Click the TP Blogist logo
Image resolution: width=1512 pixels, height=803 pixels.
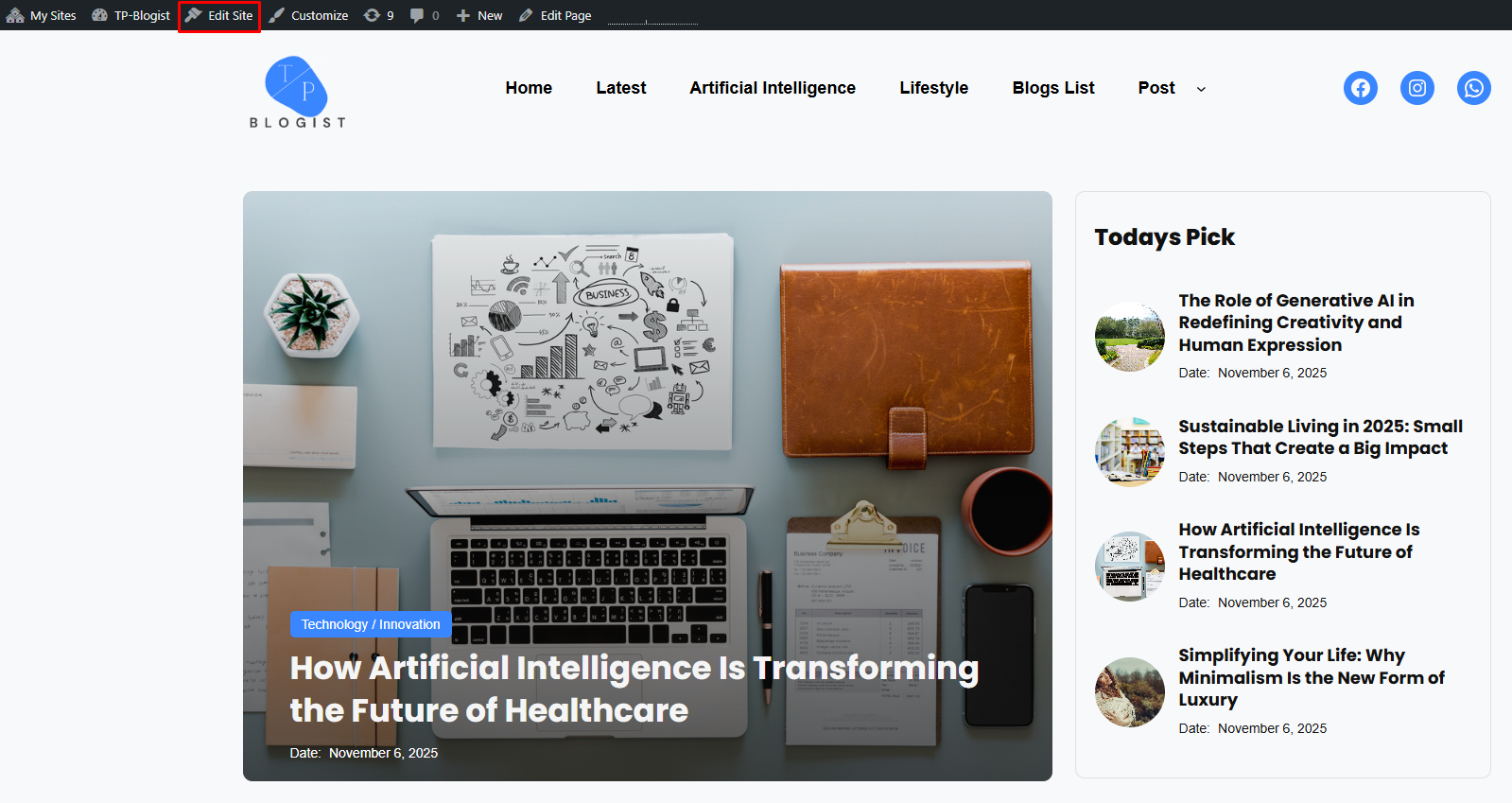(298, 92)
